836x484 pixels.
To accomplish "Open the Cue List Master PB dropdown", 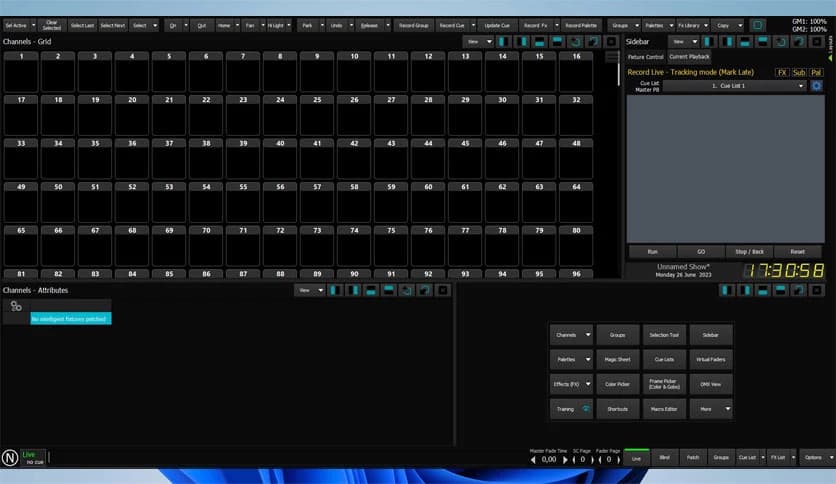I will (735, 86).
